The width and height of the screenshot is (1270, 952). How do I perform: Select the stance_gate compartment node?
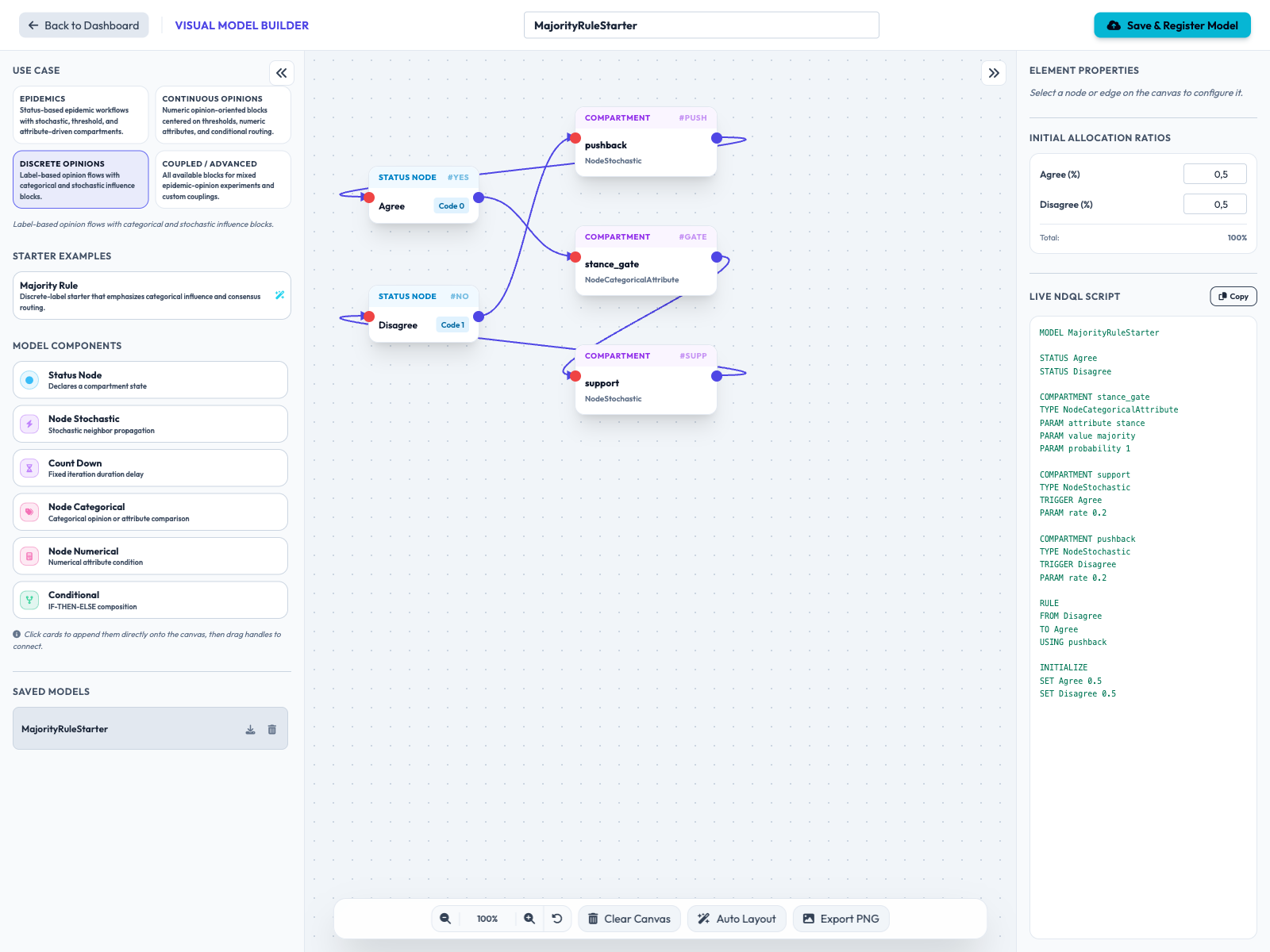(646, 261)
